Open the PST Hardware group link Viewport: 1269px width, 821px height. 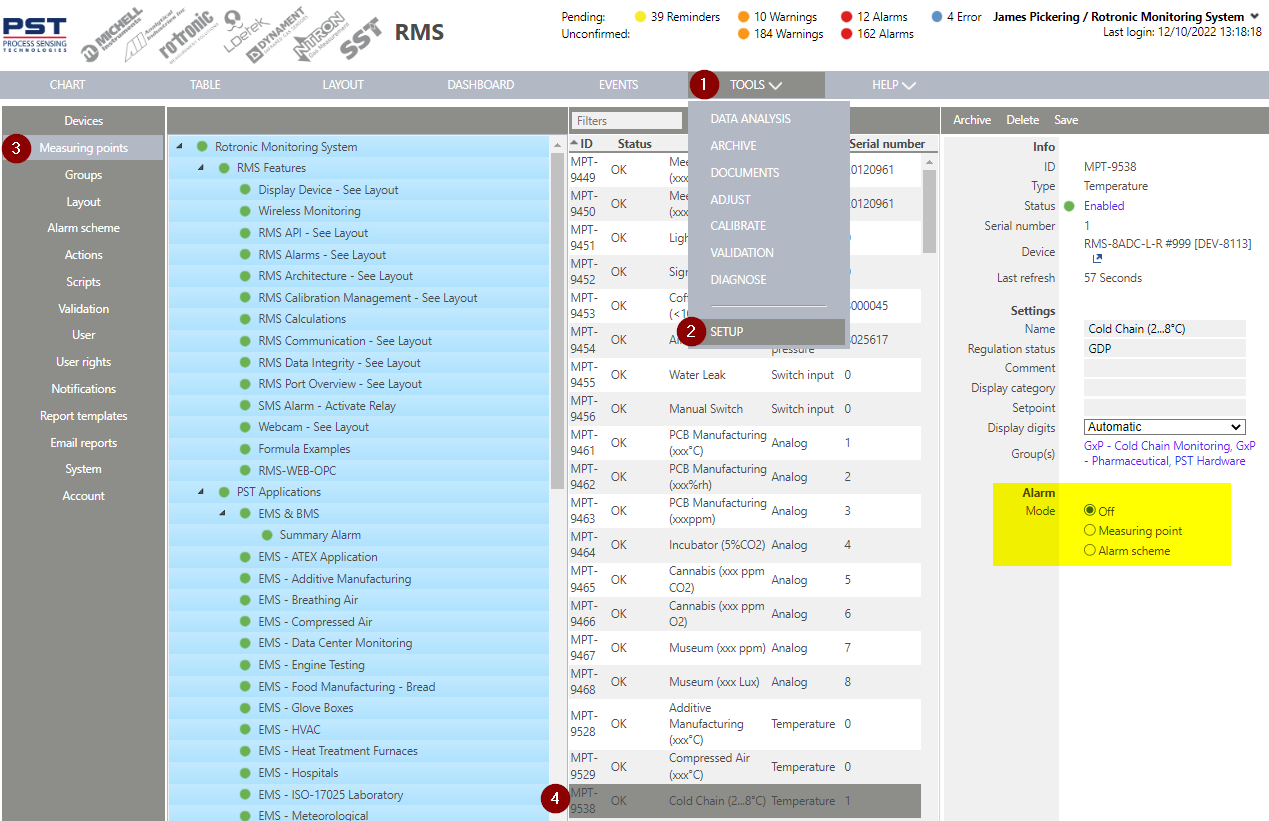pos(1210,461)
